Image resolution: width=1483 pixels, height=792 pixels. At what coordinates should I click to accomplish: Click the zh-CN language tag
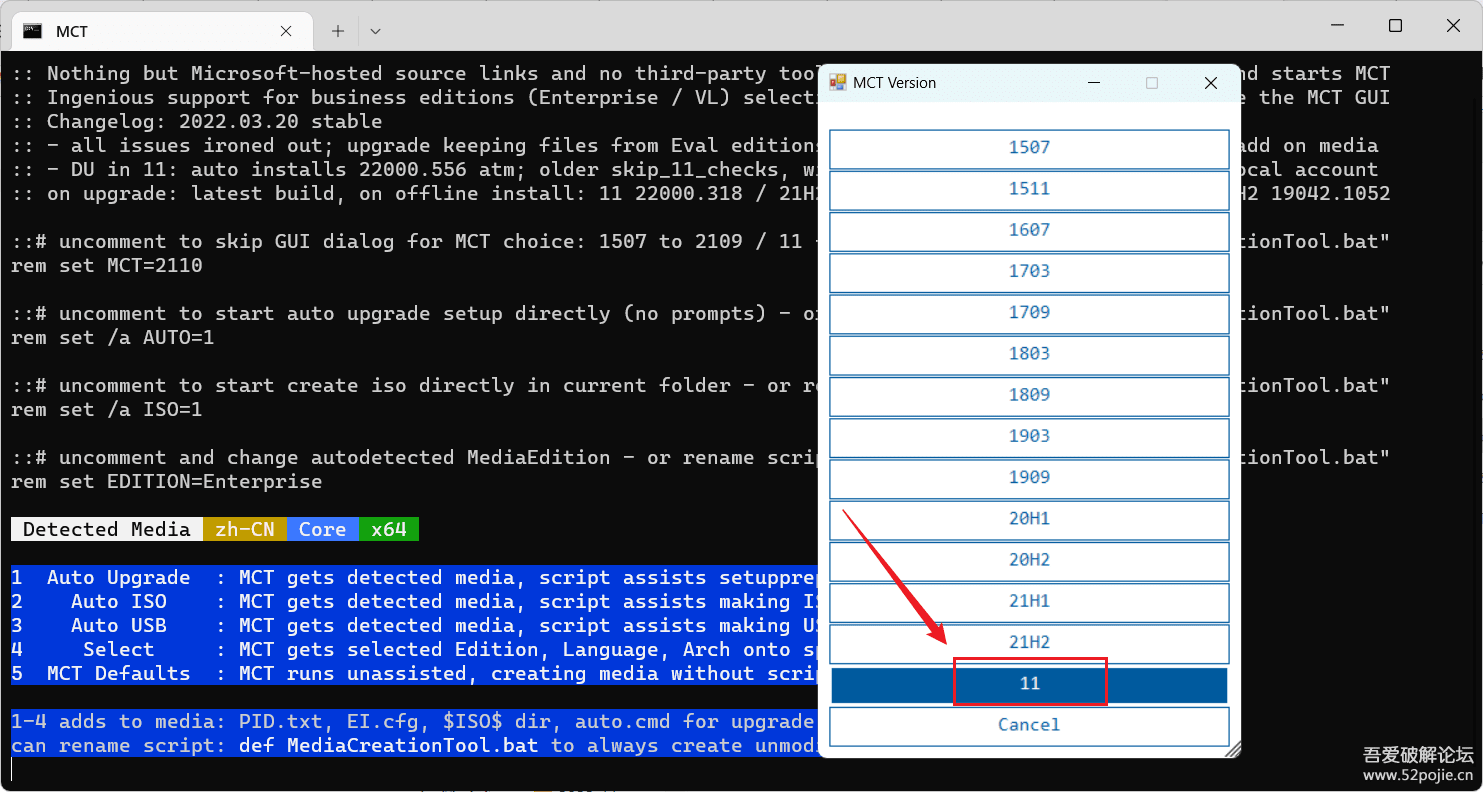(245, 530)
